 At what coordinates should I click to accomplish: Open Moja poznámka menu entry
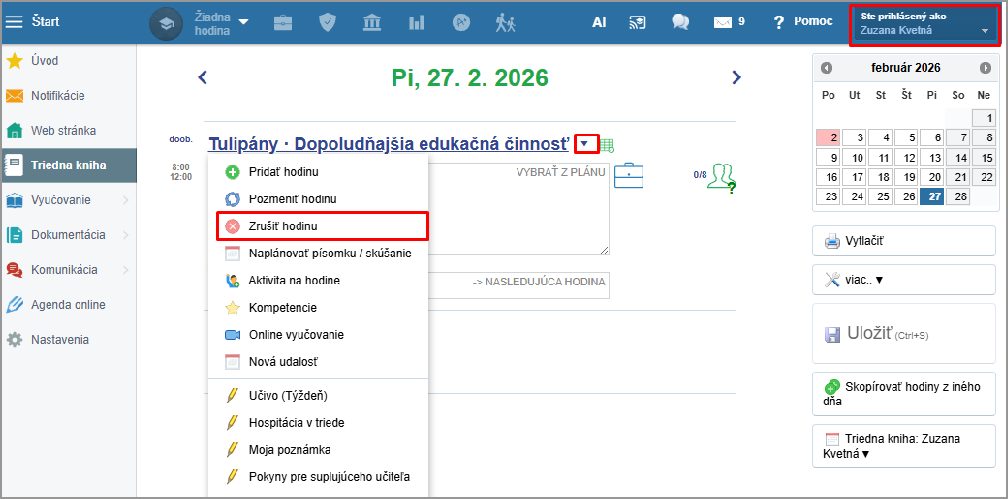tap(318, 449)
